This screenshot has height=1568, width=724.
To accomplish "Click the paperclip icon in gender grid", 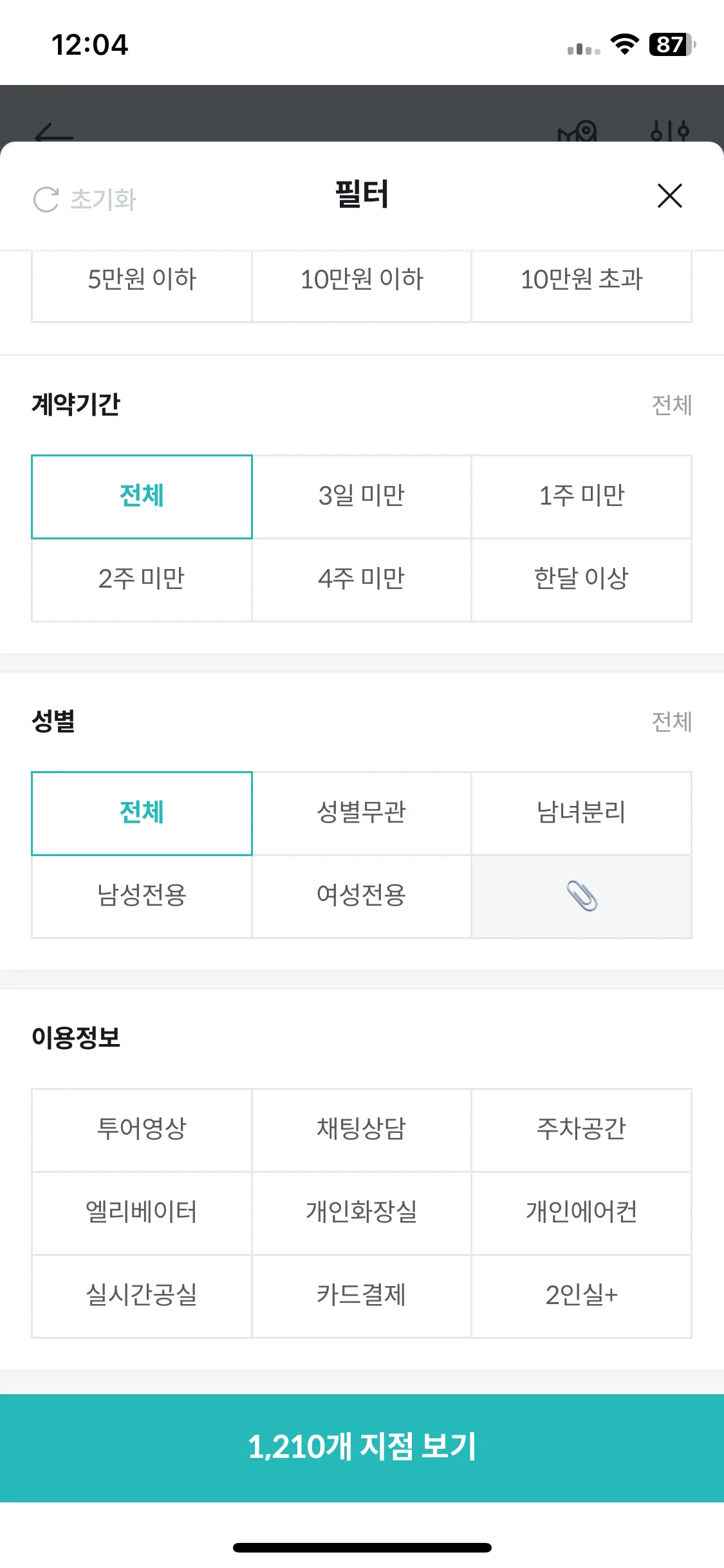I will click(x=582, y=896).
